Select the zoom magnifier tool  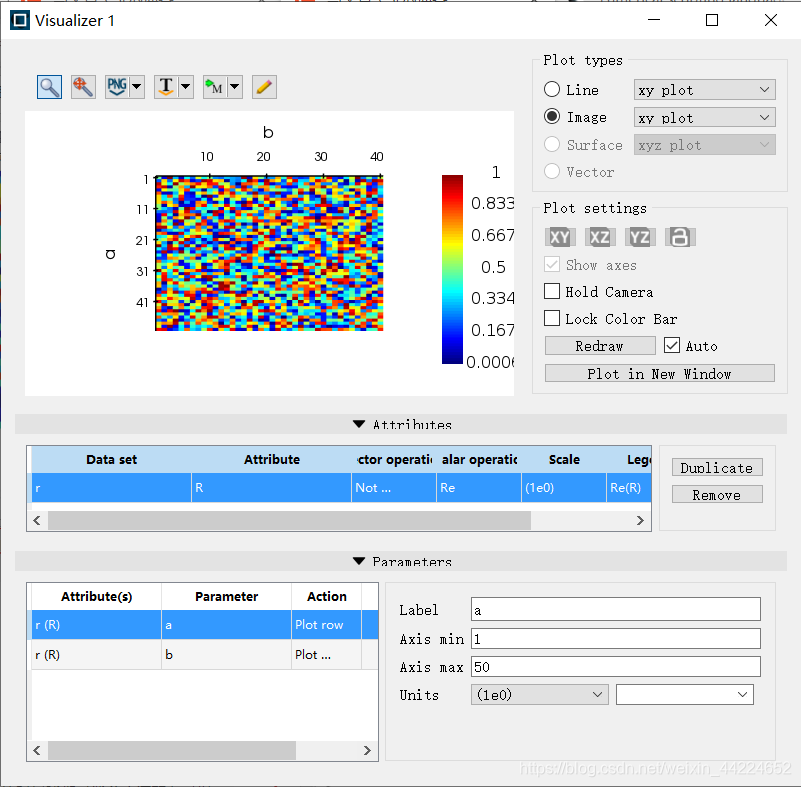point(50,87)
